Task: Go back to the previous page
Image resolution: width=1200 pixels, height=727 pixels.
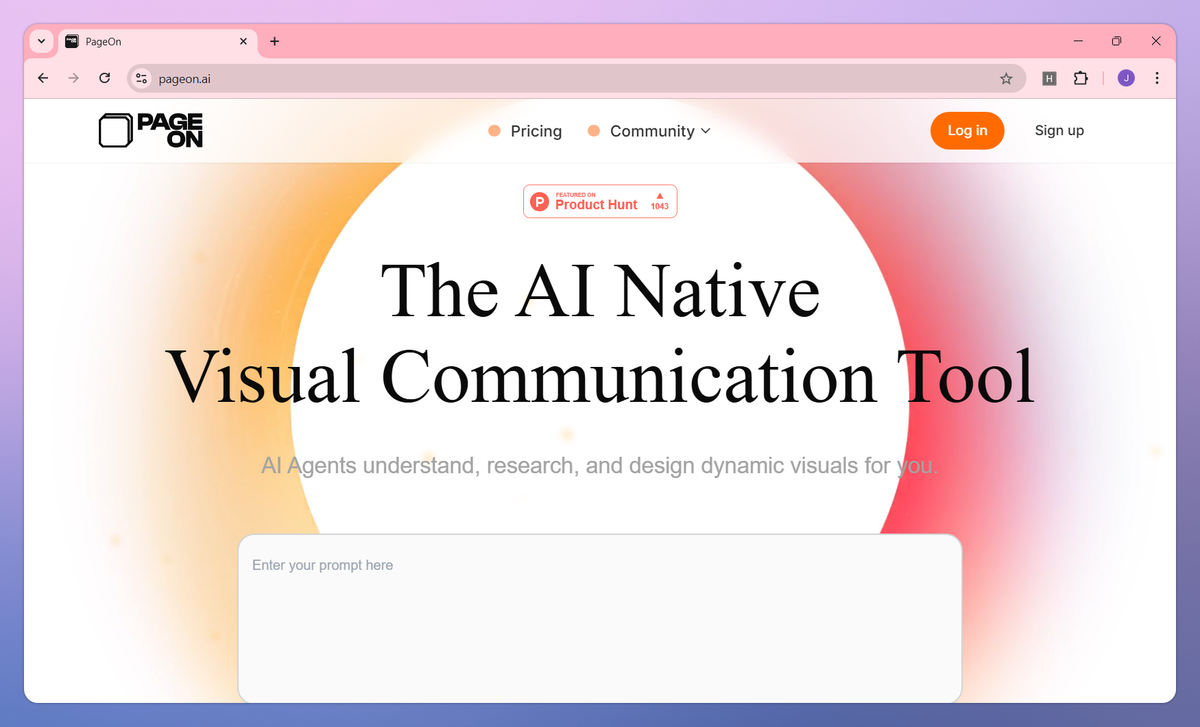Action: click(x=43, y=78)
